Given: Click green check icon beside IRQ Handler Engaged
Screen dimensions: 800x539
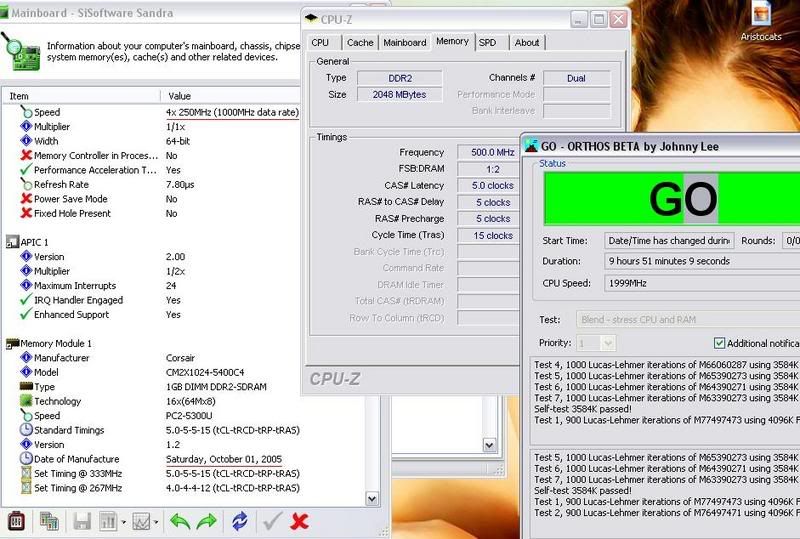Looking at the screenshot, I should [27, 300].
